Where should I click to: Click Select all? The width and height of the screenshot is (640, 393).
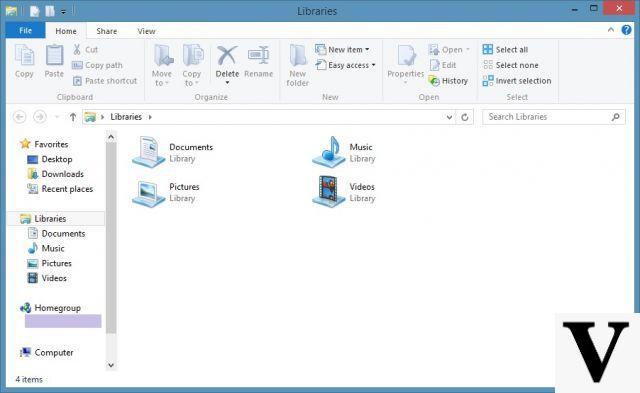pos(505,49)
